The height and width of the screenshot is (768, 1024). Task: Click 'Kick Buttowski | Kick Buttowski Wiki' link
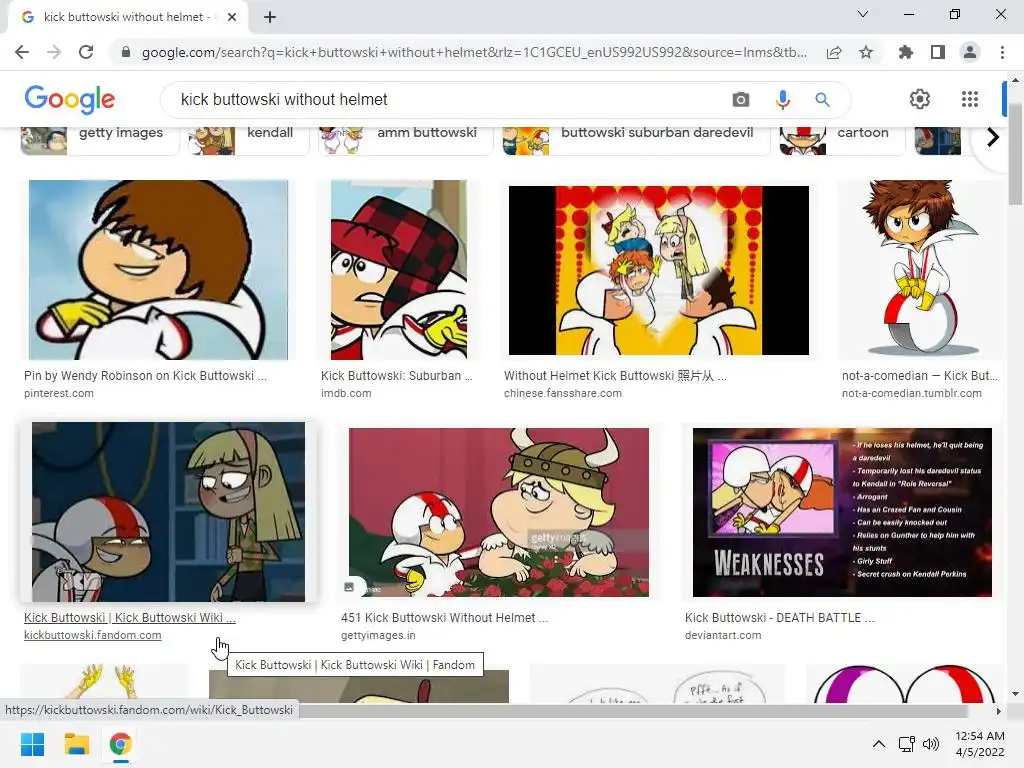click(x=130, y=617)
